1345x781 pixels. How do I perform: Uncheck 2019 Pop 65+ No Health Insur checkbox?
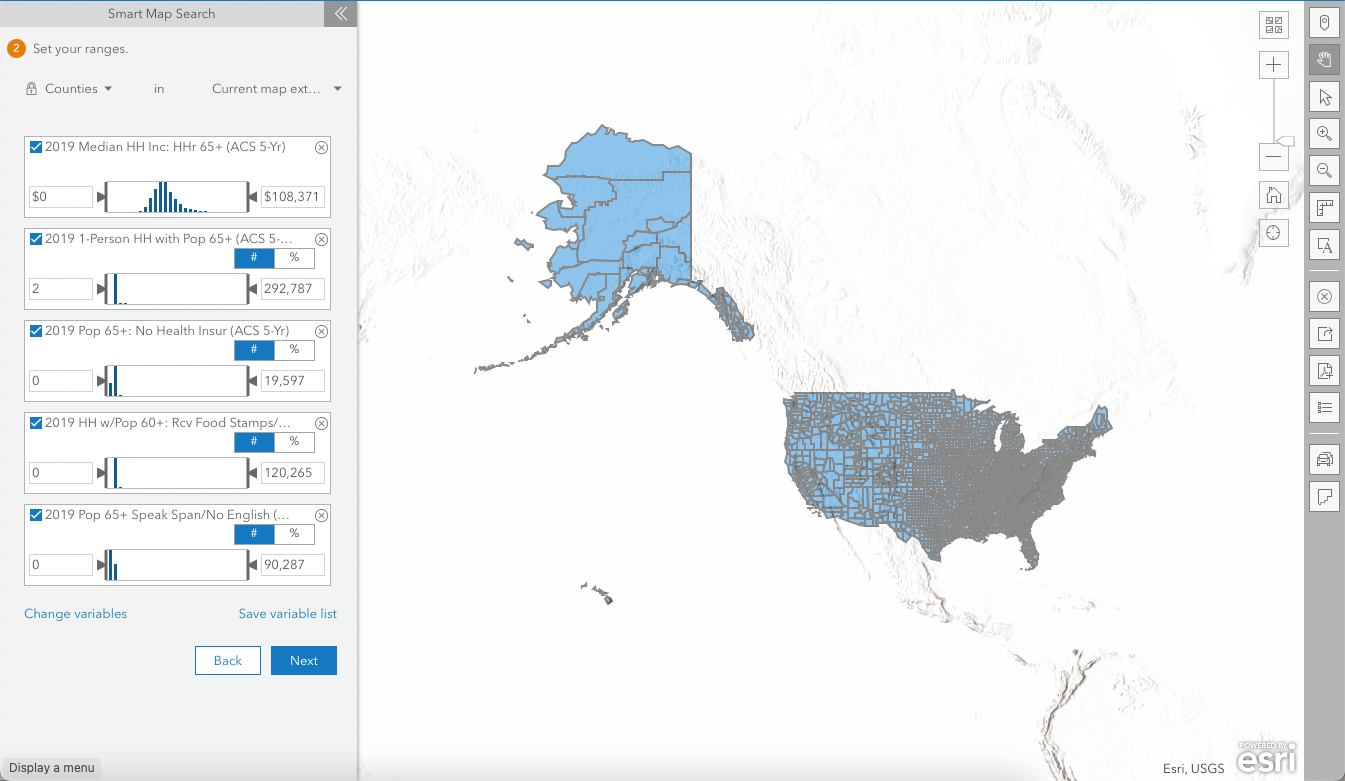pos(36,331)
